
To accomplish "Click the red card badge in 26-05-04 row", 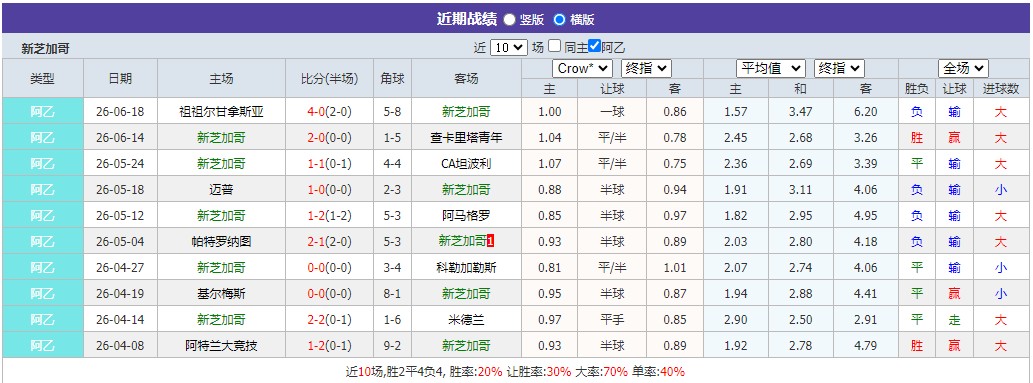I will (491, 242).
